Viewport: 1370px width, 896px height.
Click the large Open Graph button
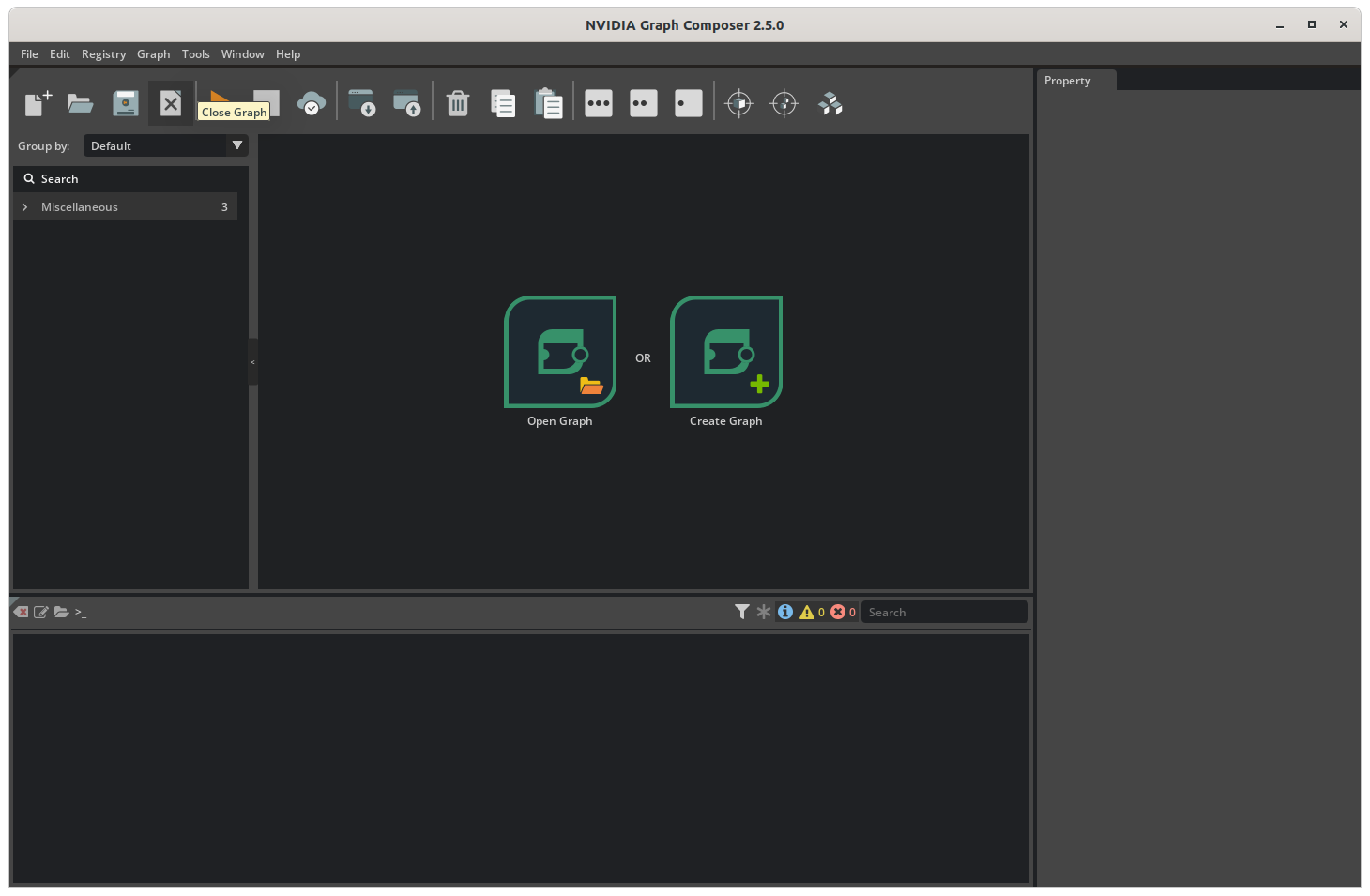560,352
